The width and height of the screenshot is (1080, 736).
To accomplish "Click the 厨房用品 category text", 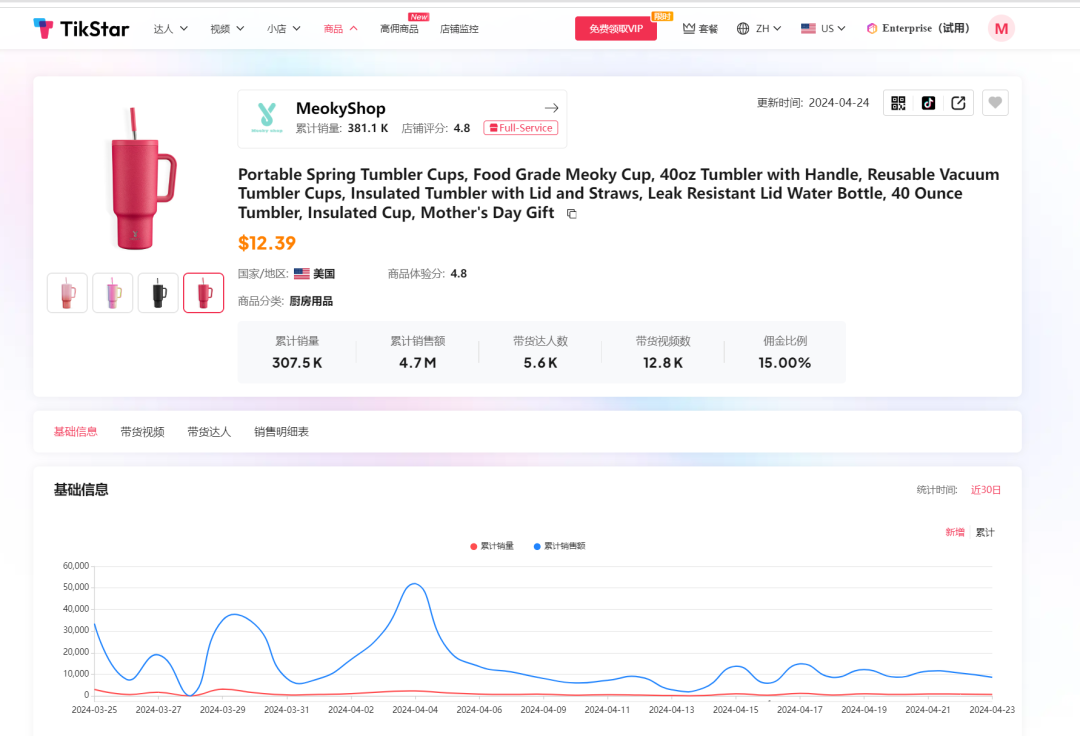I will 311,301.
